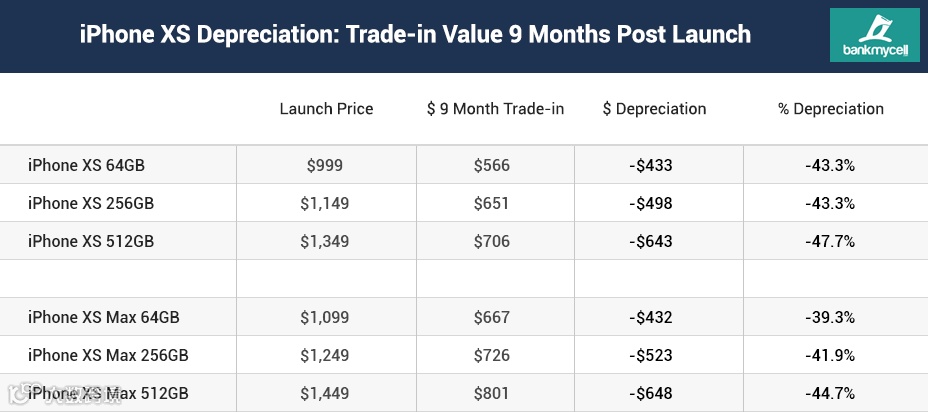The image size is (928, 412).
Task: Select the $801 trade-in value cell
Action: [x=491, y=393]
